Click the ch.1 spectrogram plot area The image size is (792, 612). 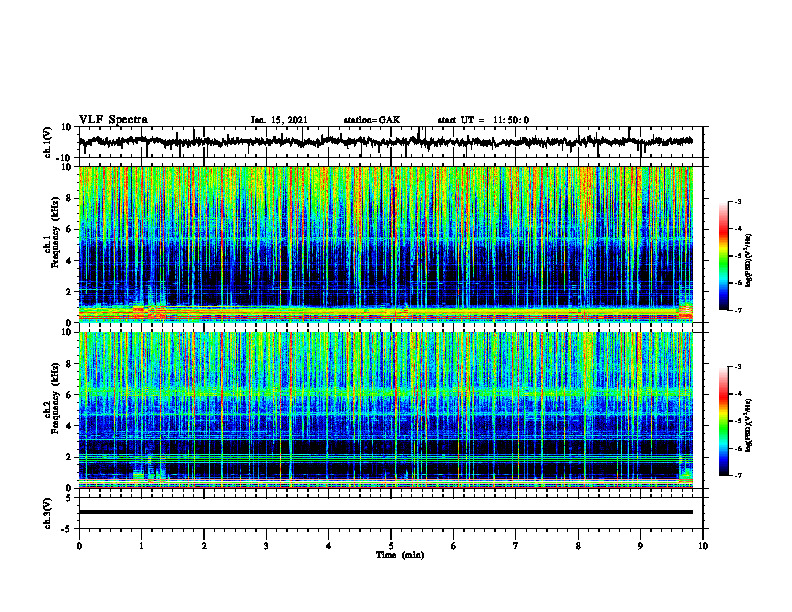[386, 244]
